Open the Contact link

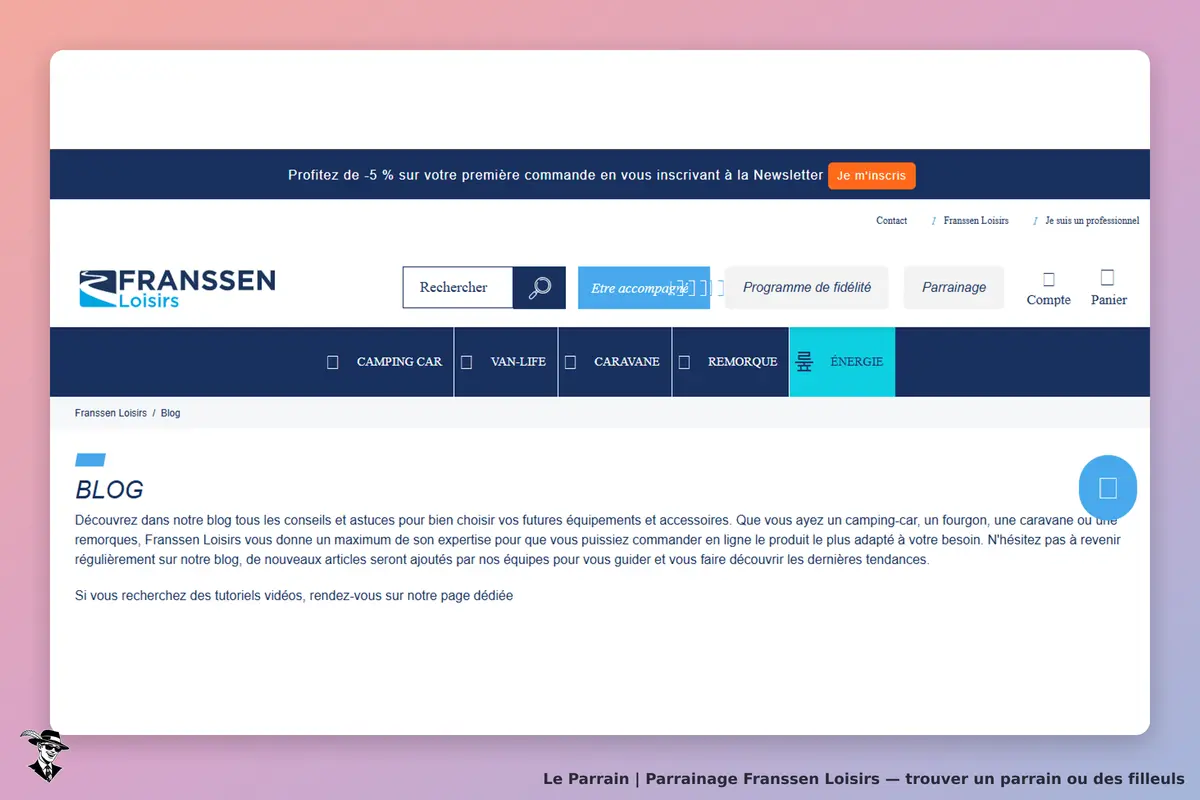(892, 221)
